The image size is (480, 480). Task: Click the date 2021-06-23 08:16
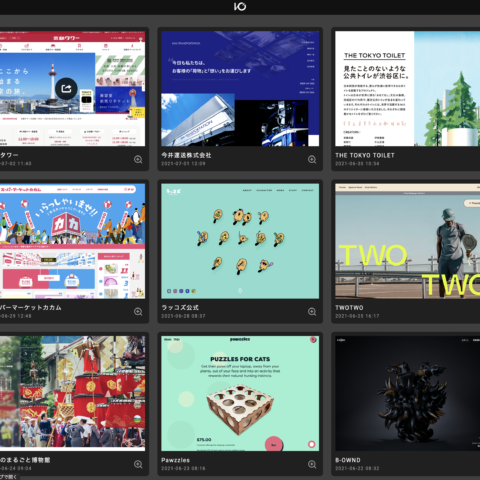(183, 468)
